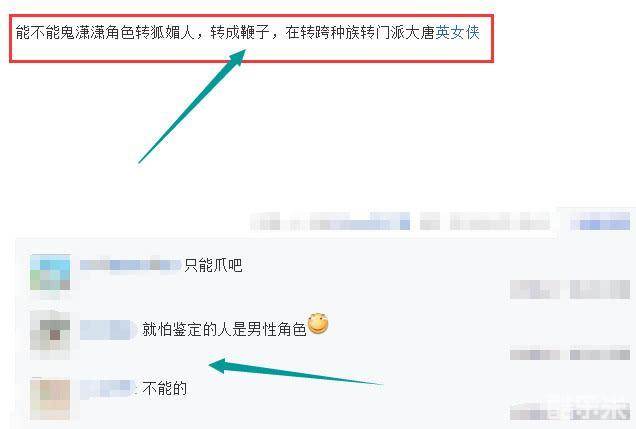Select the post text starting with 能不能鬼潇潇
This screenshot has height=429, width=636.
tap(247, 32)
